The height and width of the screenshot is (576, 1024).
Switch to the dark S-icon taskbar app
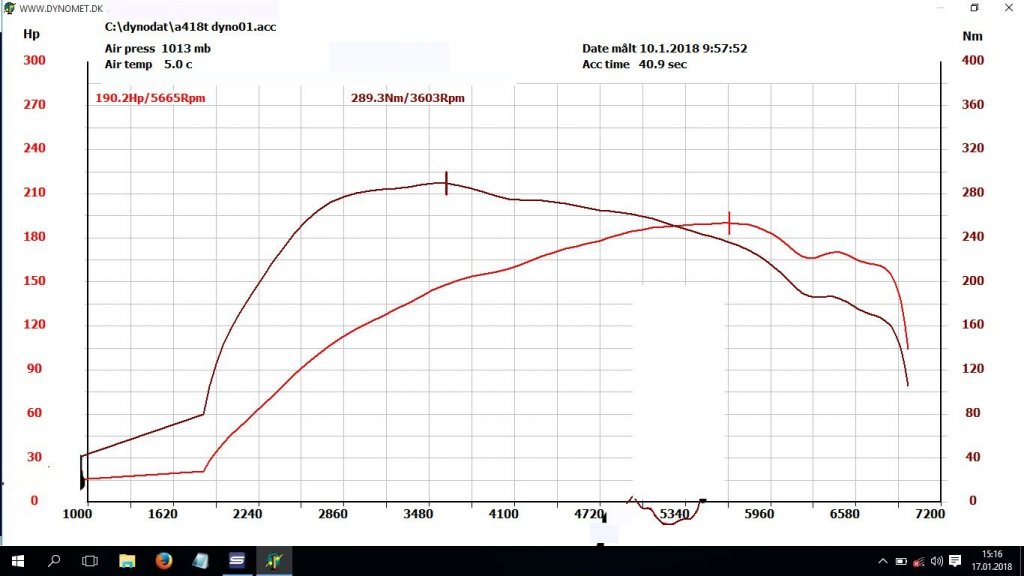point(236,560)
